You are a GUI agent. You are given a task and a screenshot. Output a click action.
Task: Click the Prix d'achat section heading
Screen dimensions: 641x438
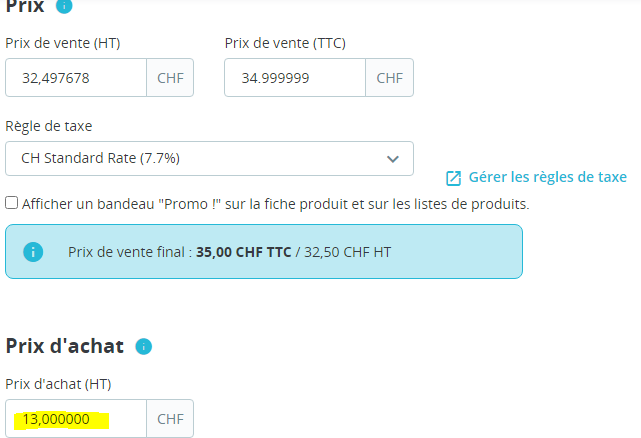[64, 347]
